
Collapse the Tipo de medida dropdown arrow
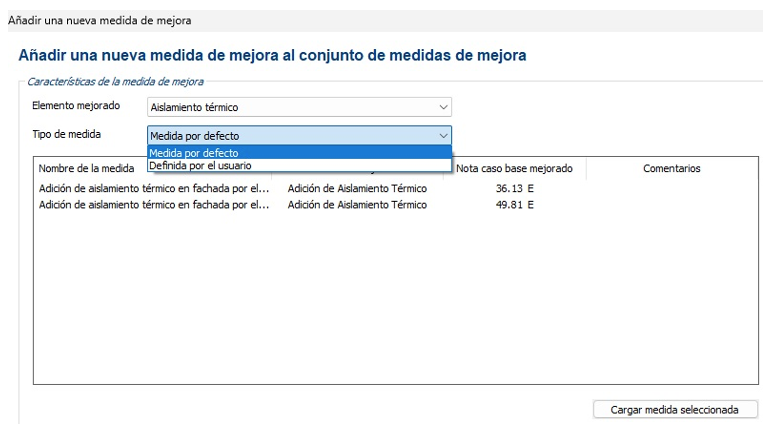coord(443,135)
